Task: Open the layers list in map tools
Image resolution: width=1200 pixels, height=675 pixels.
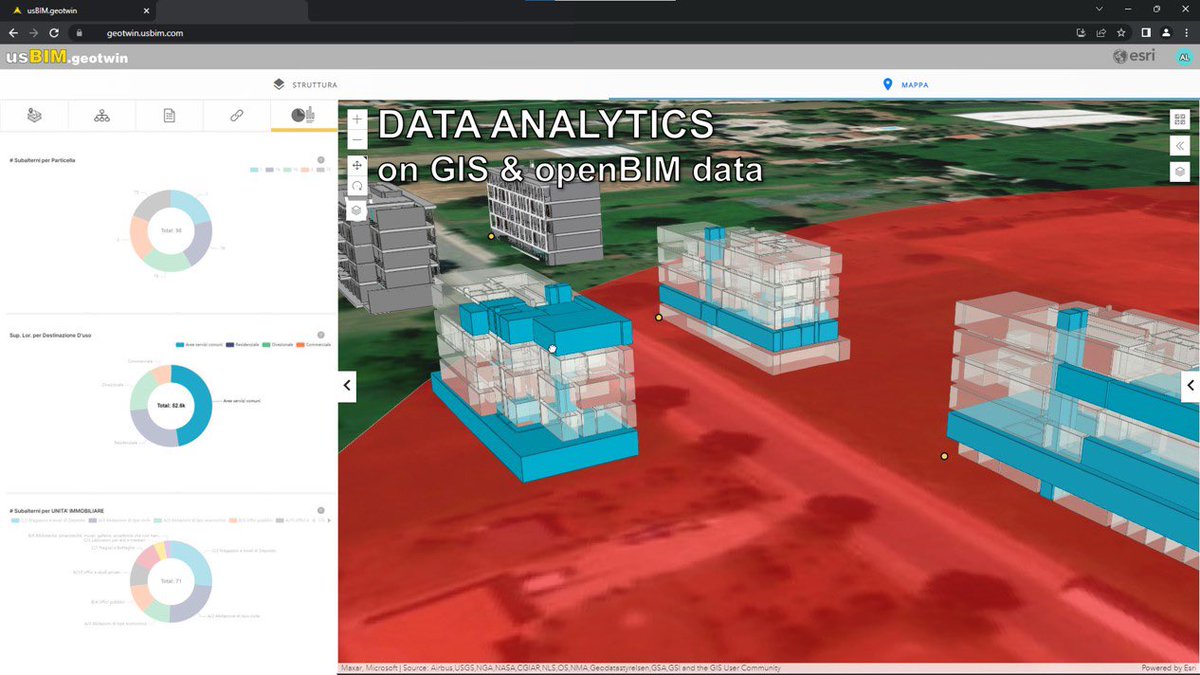Action: tap(358, 210)
